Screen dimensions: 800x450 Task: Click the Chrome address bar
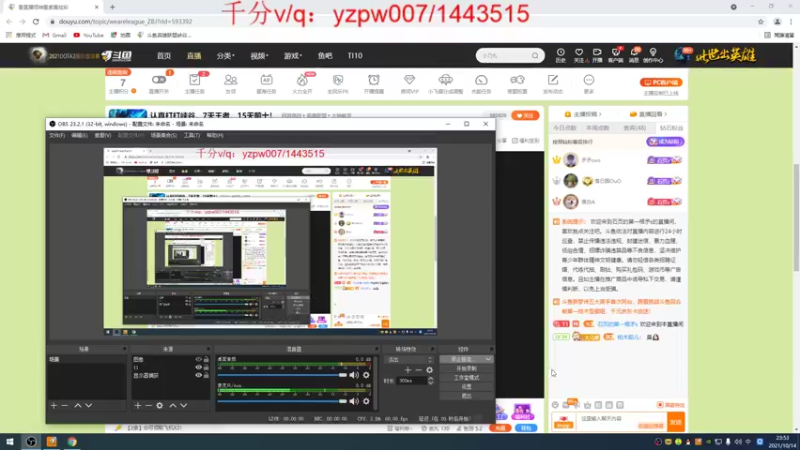[x=403, y=21]
